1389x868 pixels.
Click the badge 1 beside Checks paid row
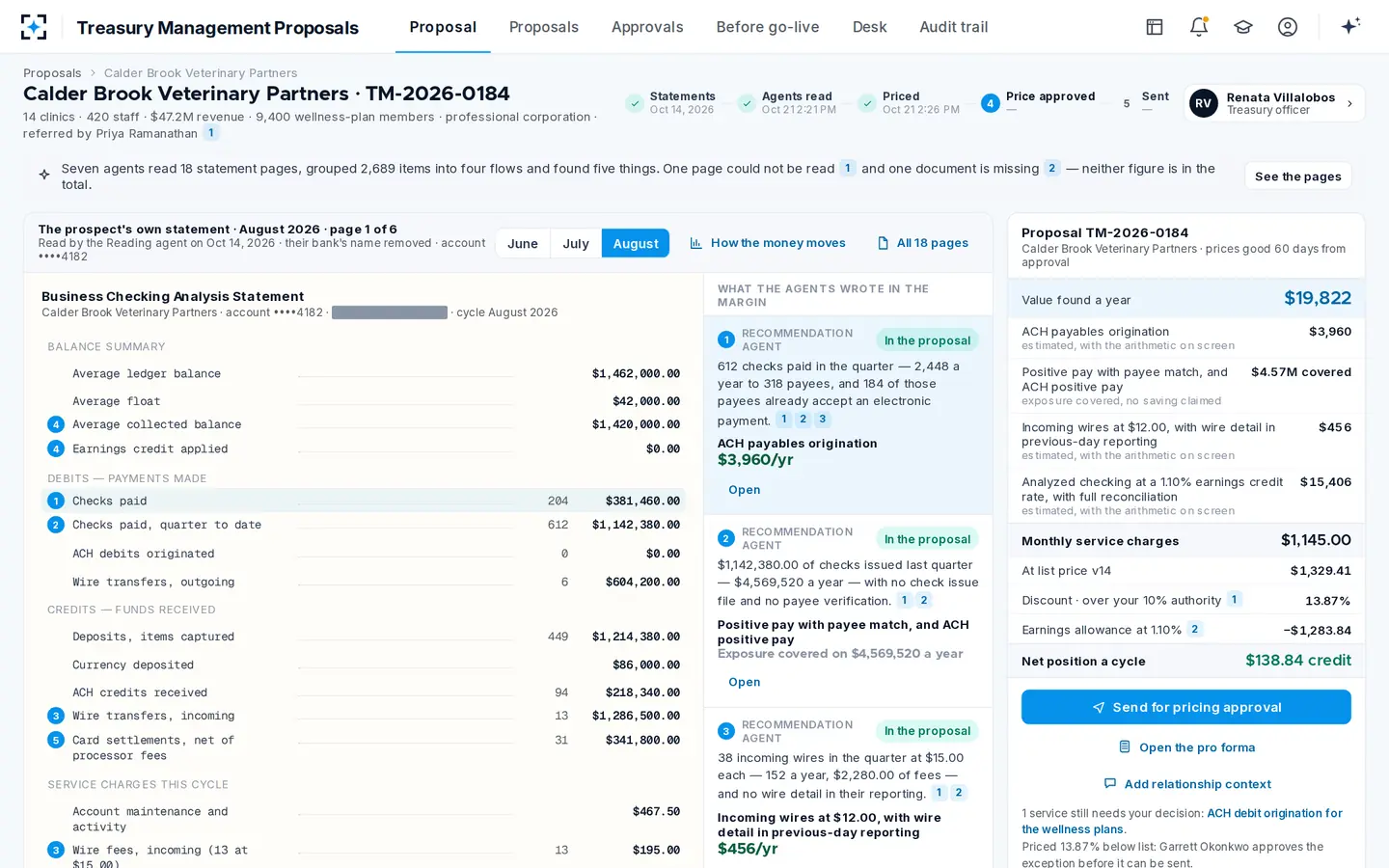click(56, 501)
